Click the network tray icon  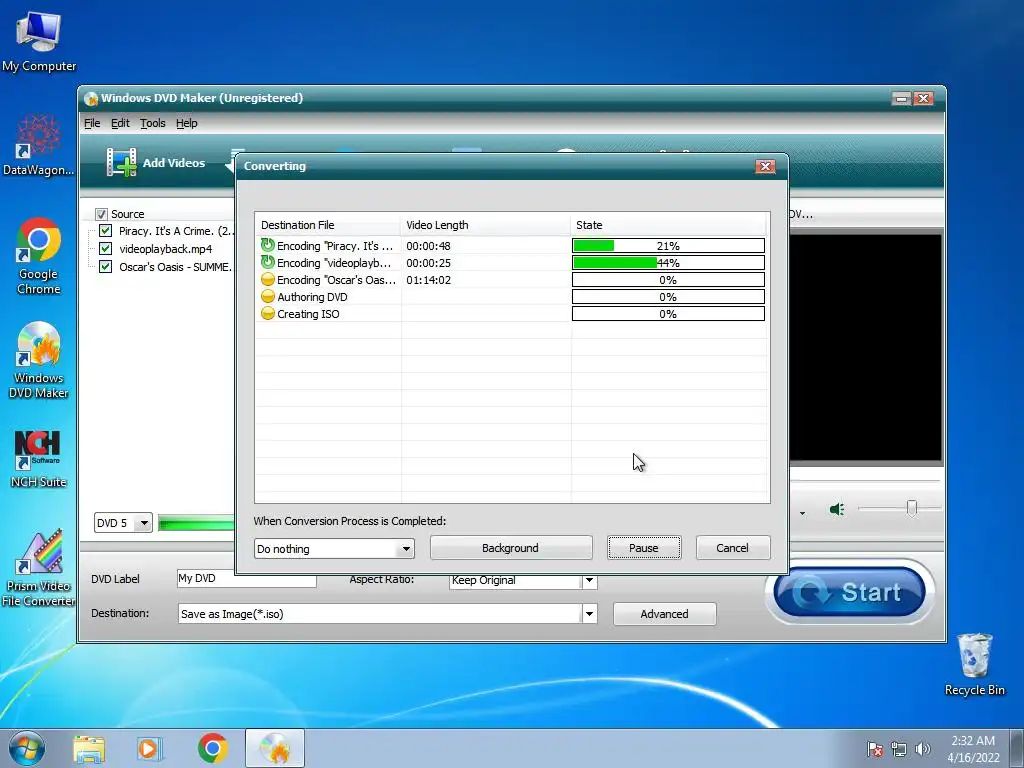(x=899, y=749)
